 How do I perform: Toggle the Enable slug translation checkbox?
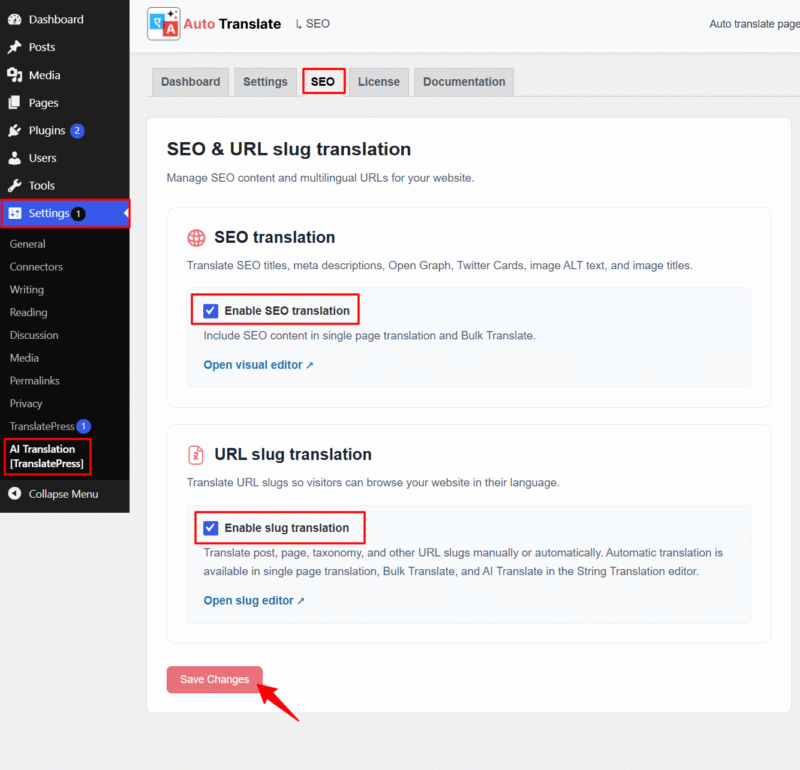210,528
